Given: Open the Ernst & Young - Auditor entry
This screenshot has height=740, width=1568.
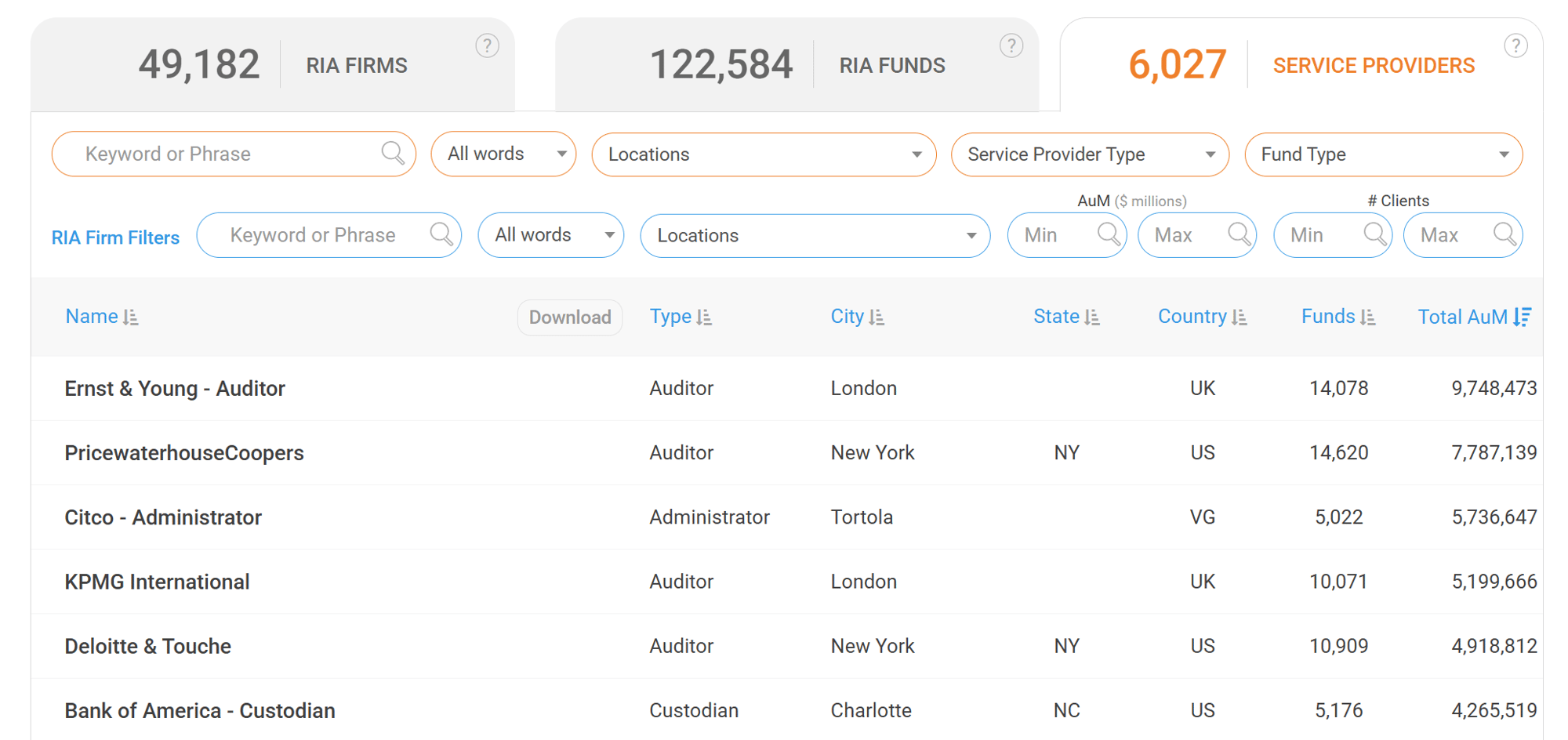Looking at the screenshot, I should 175,389.
